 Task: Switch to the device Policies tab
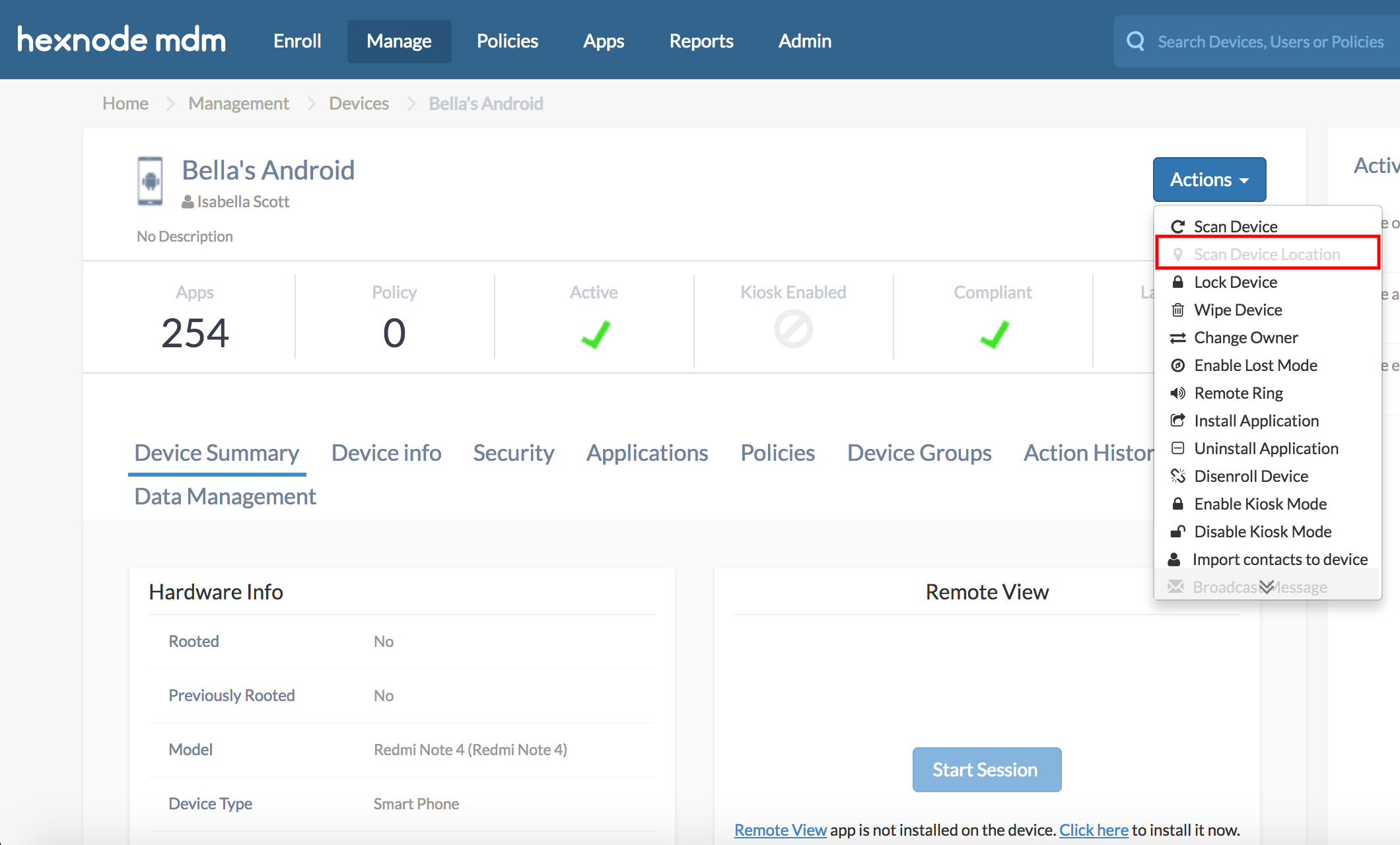(x=777, y=453)
